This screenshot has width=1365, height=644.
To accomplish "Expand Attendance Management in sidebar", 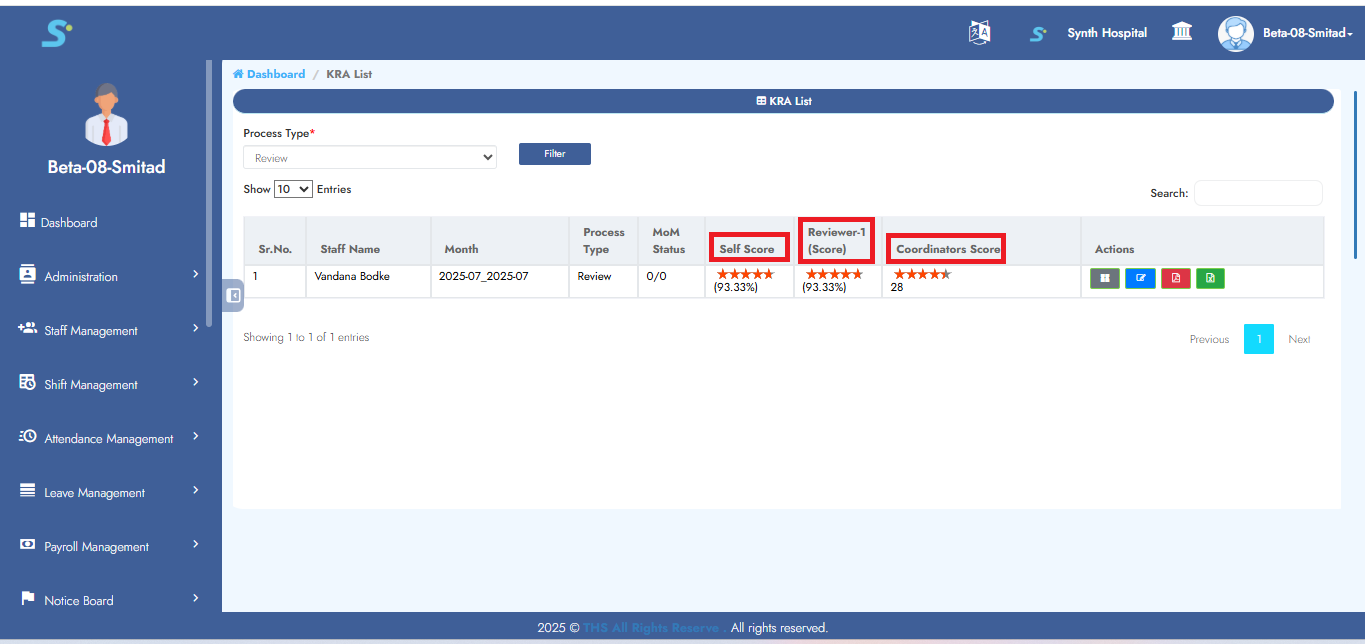I will 110,439.
